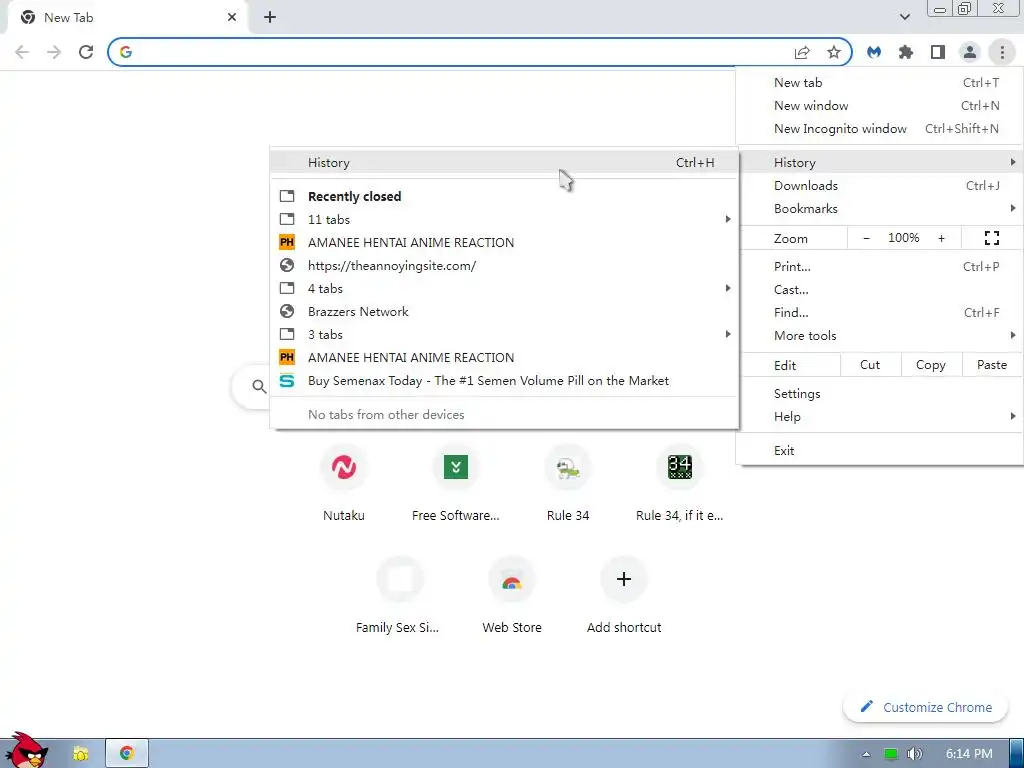This screenshot has width=1024, height=768.
Task: Increase zoom with the plus button
Action: pos(941,238)
